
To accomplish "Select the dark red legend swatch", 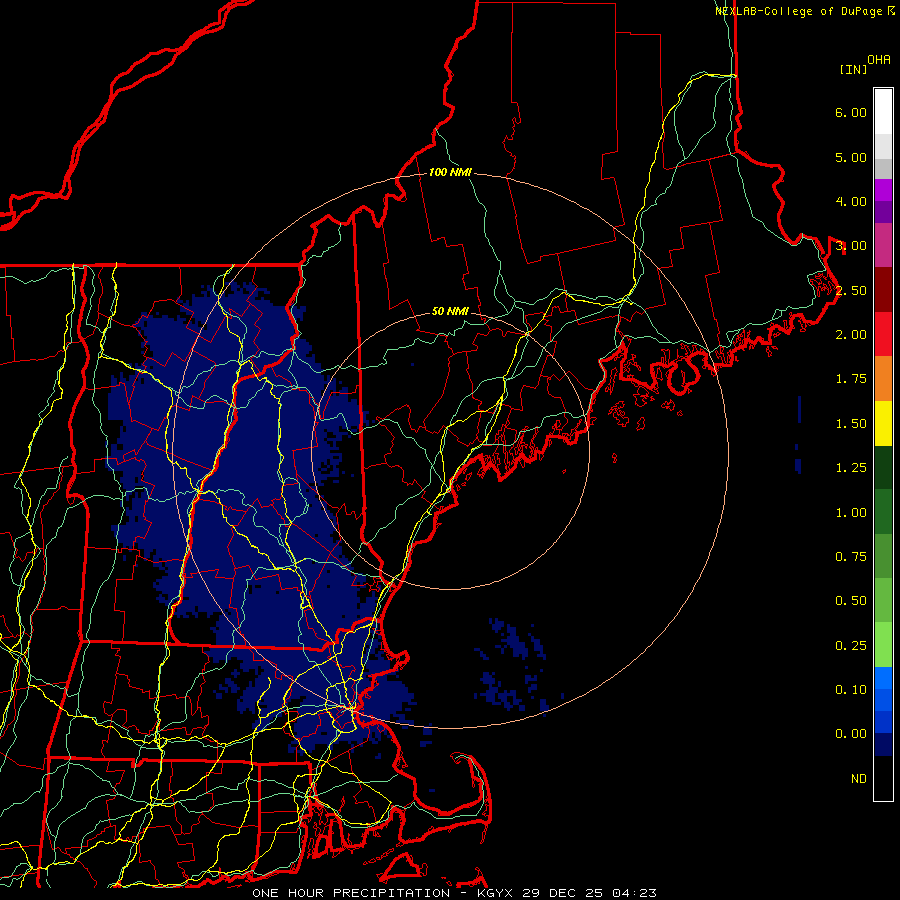I will pos(883,290).
